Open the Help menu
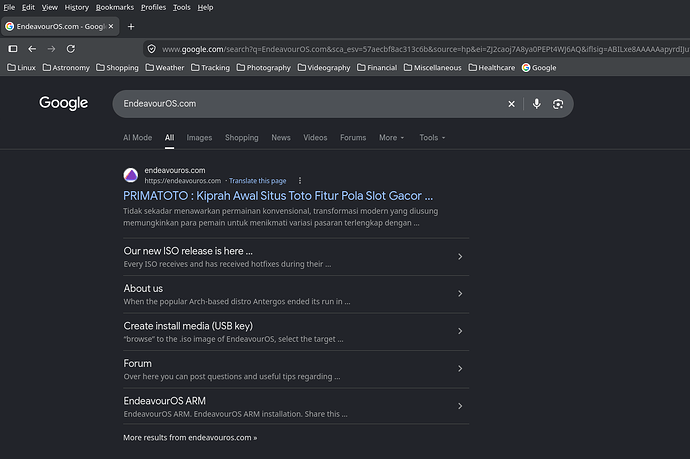 tap(205, 7)
